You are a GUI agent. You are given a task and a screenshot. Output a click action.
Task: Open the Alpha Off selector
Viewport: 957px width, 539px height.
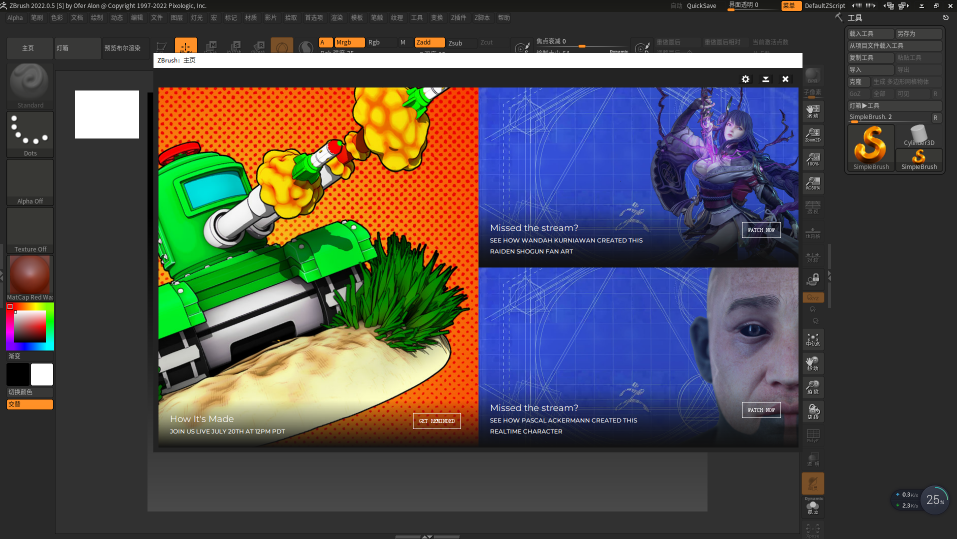point(30,181)
